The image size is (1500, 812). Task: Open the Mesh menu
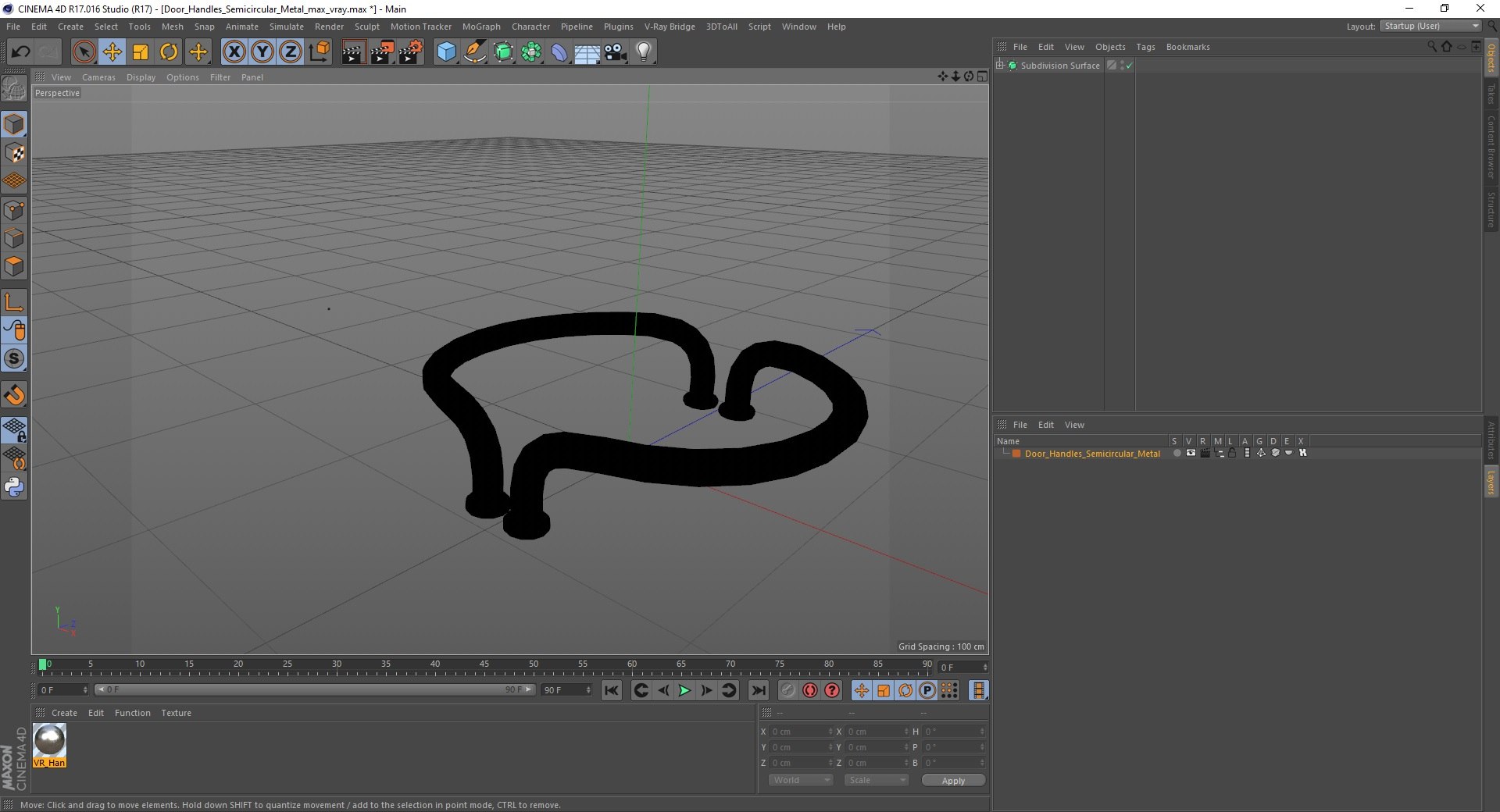(172, 27)
